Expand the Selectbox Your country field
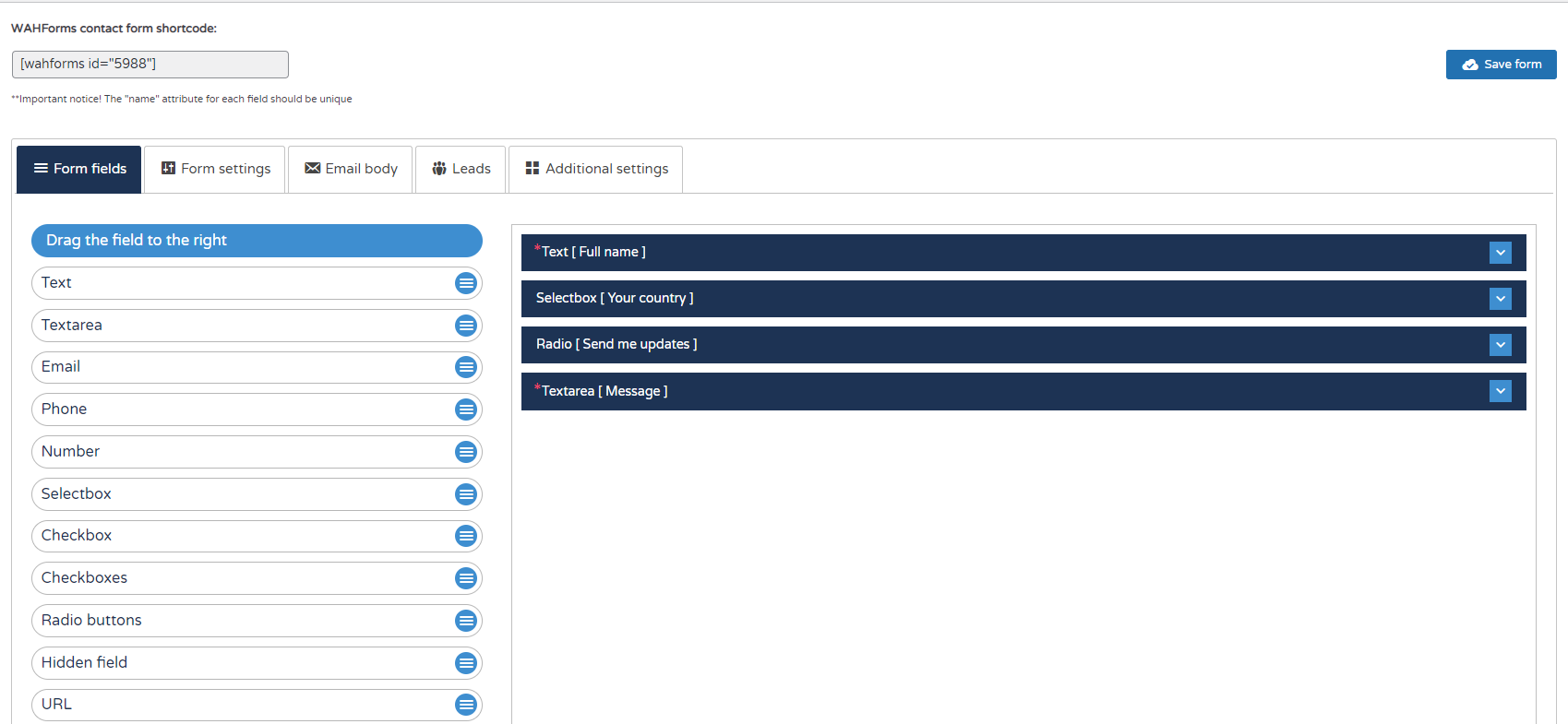Viewport: 1568px width, 724px height. pyautogui.click(x=1501, y=299)
